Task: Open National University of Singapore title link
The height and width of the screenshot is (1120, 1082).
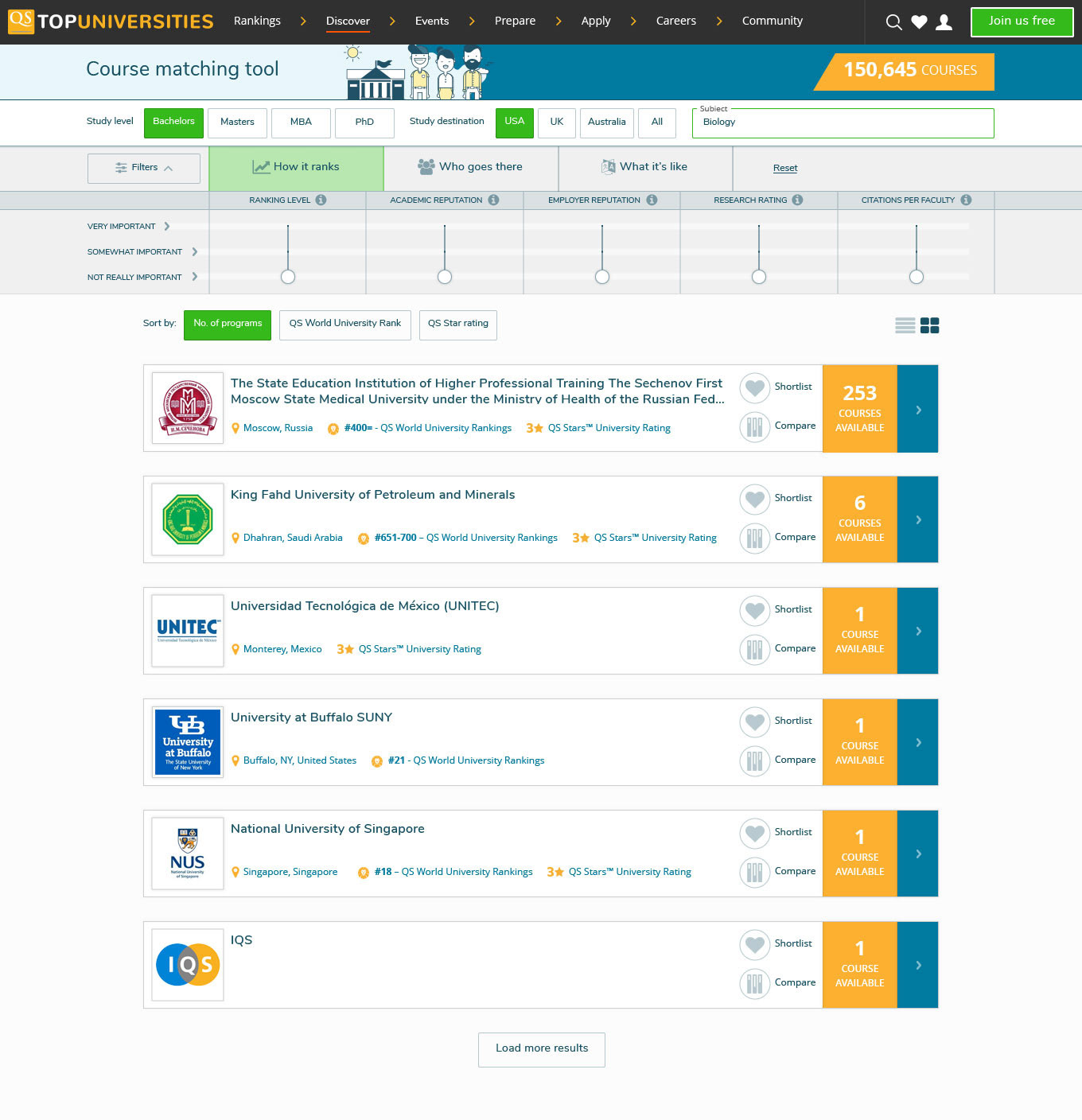Action: [x=328, y=829]
